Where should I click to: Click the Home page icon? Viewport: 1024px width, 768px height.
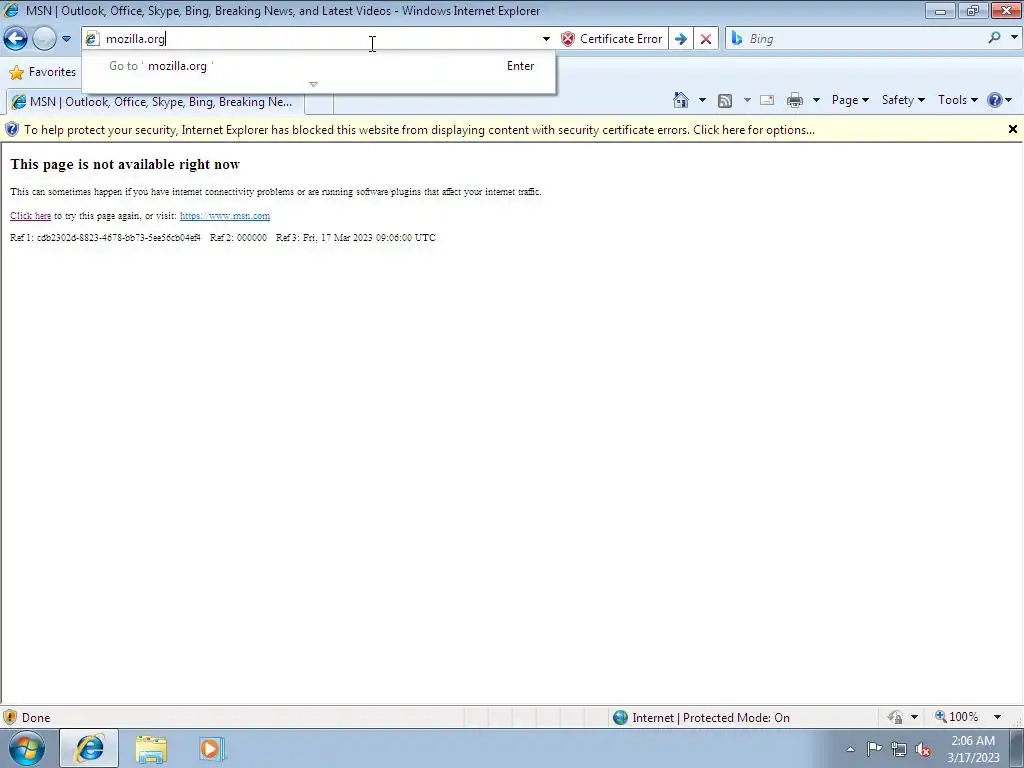680,100
